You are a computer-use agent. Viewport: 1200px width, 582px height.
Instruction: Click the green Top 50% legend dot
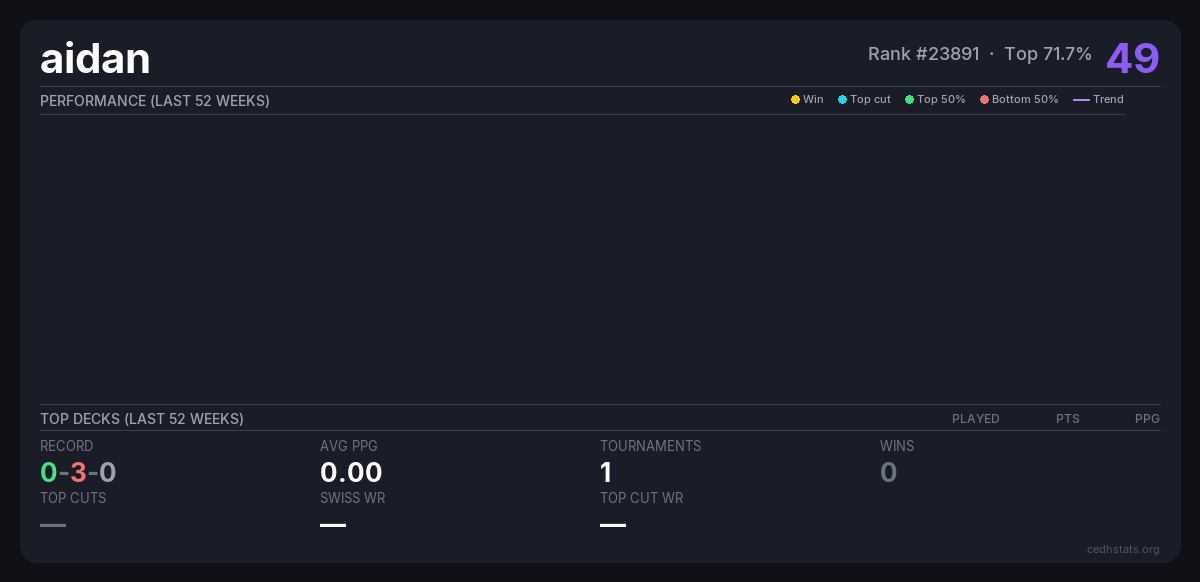[x=909, y=100]
